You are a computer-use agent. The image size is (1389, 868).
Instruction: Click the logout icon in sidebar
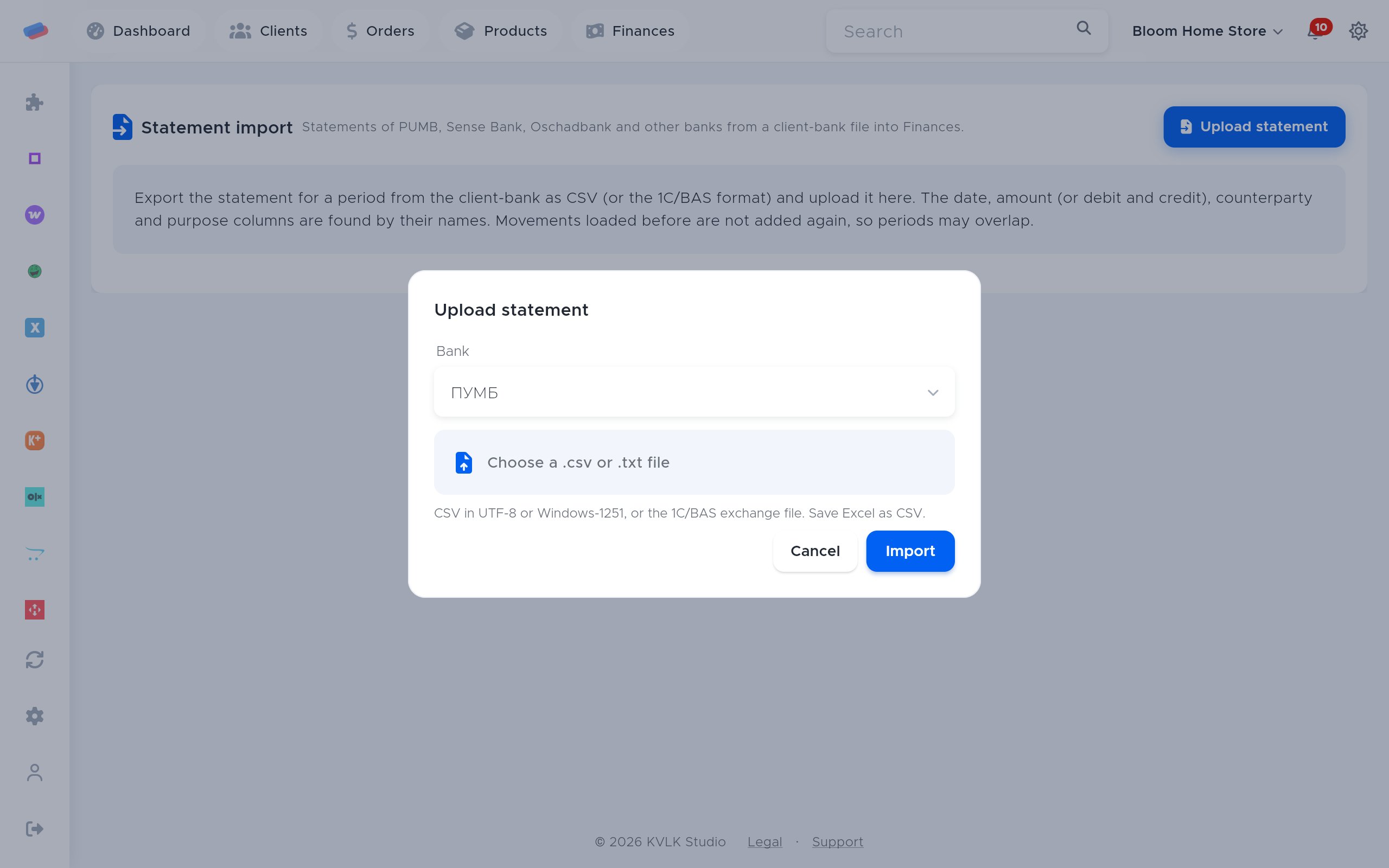tap(34, 828)
